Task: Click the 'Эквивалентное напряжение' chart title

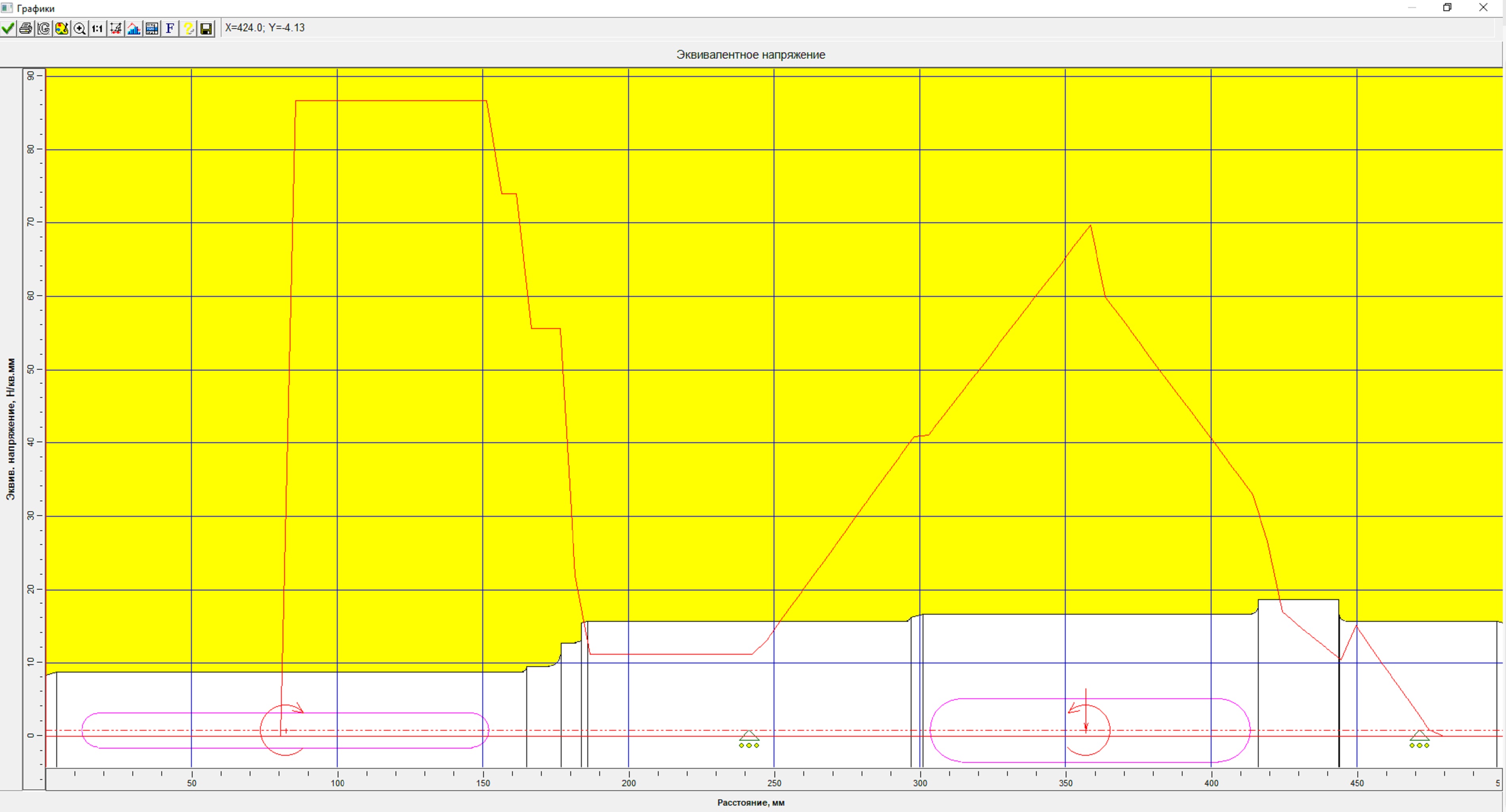Action: pyautogui.click(x=751, y=55)
